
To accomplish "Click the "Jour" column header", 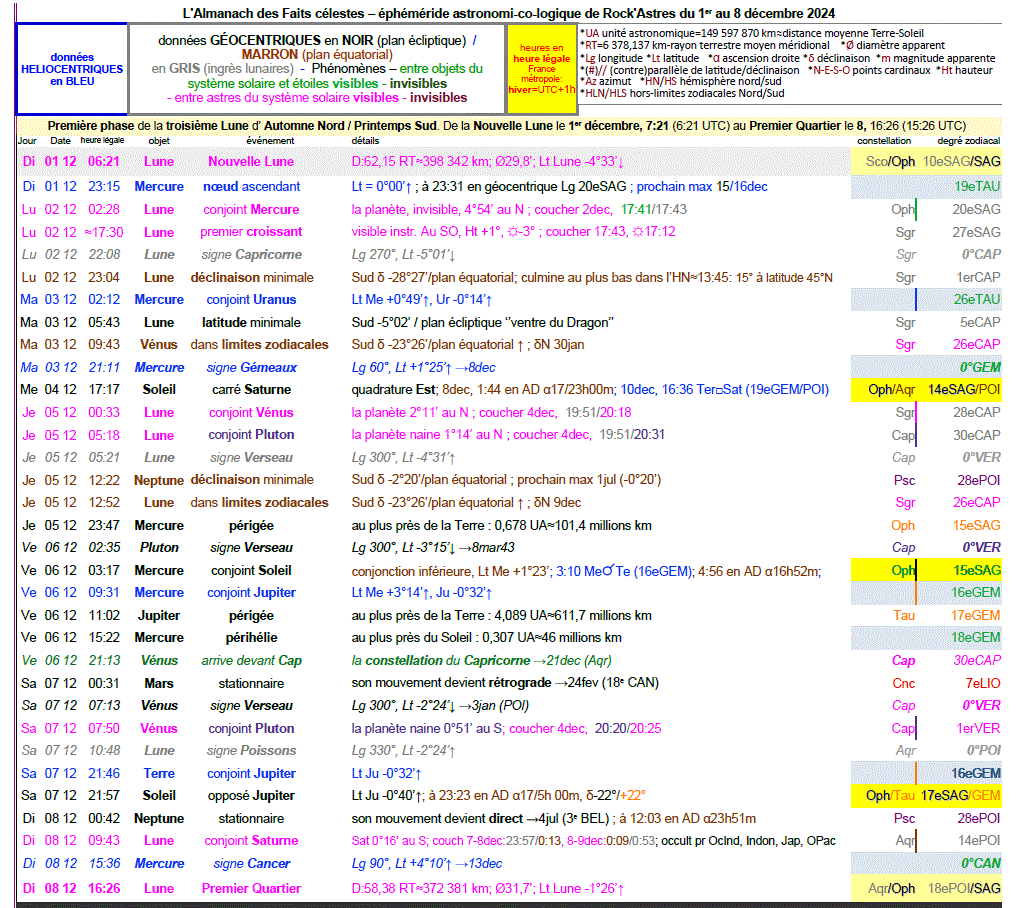I will pos(27,140).
